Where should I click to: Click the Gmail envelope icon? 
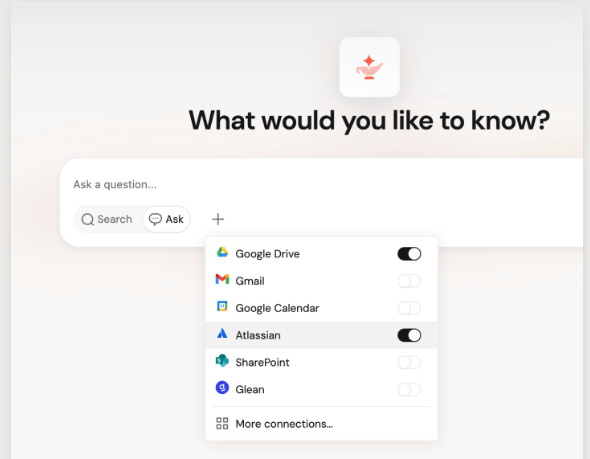pyautogui.click(x=222, y=279)
